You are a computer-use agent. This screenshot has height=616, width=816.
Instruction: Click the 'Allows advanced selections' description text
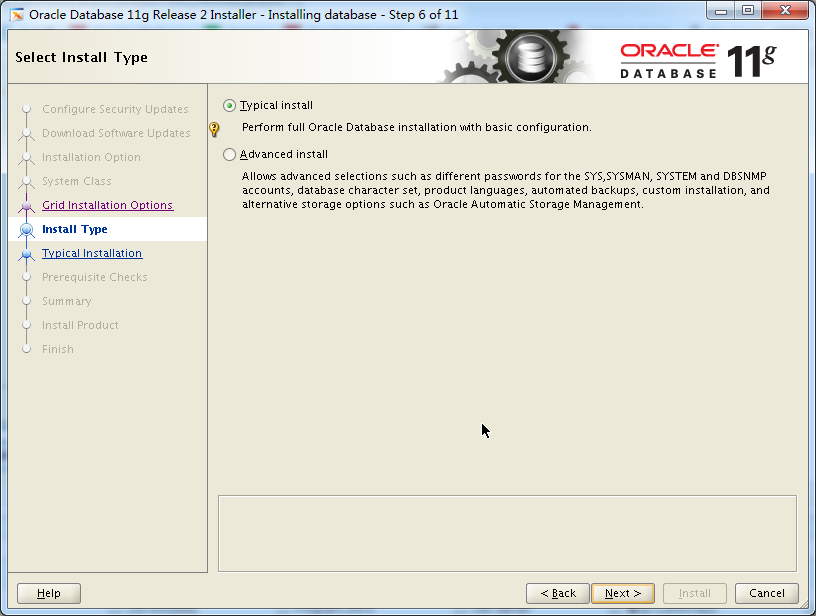506,190
